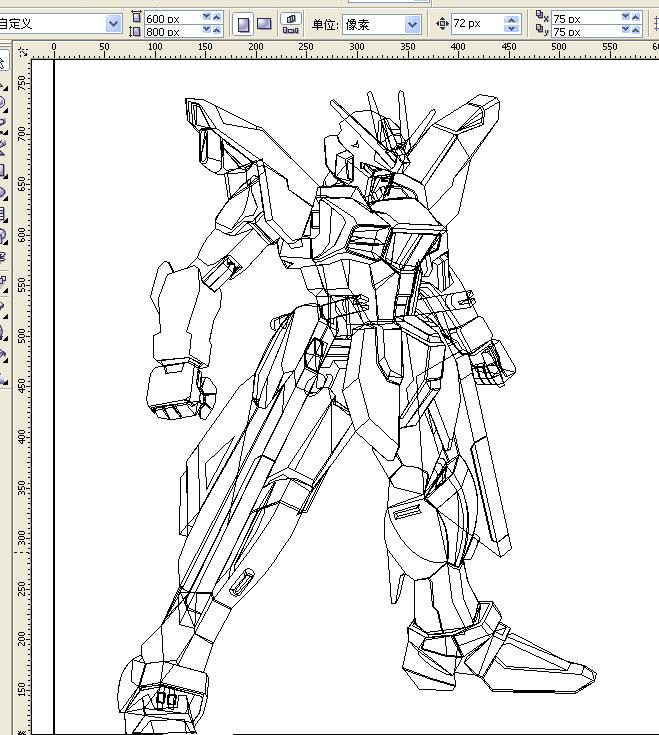Increase page width with up arrow
Image resolution: width=659 pixels, height=735 pixels.
click(217, 16)
